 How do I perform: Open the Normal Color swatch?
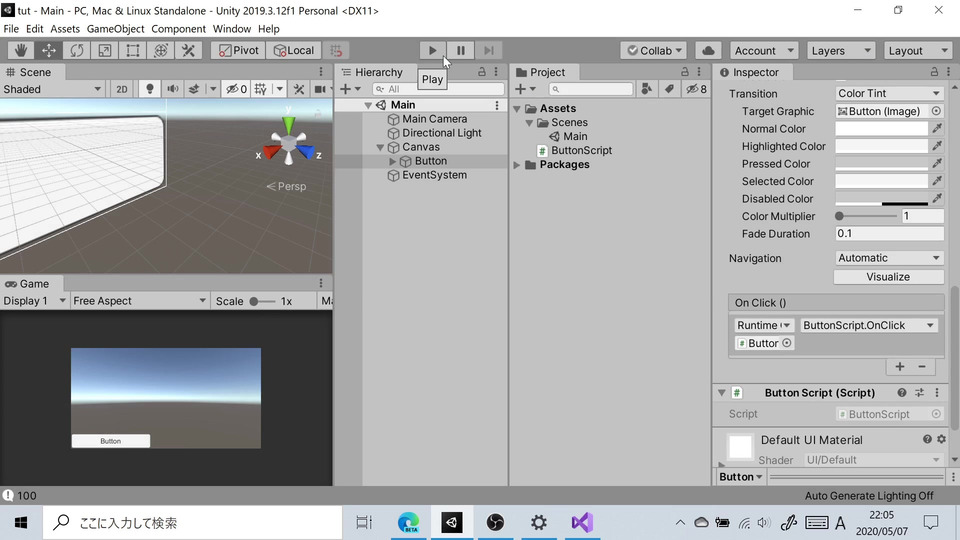click(882, 129)
